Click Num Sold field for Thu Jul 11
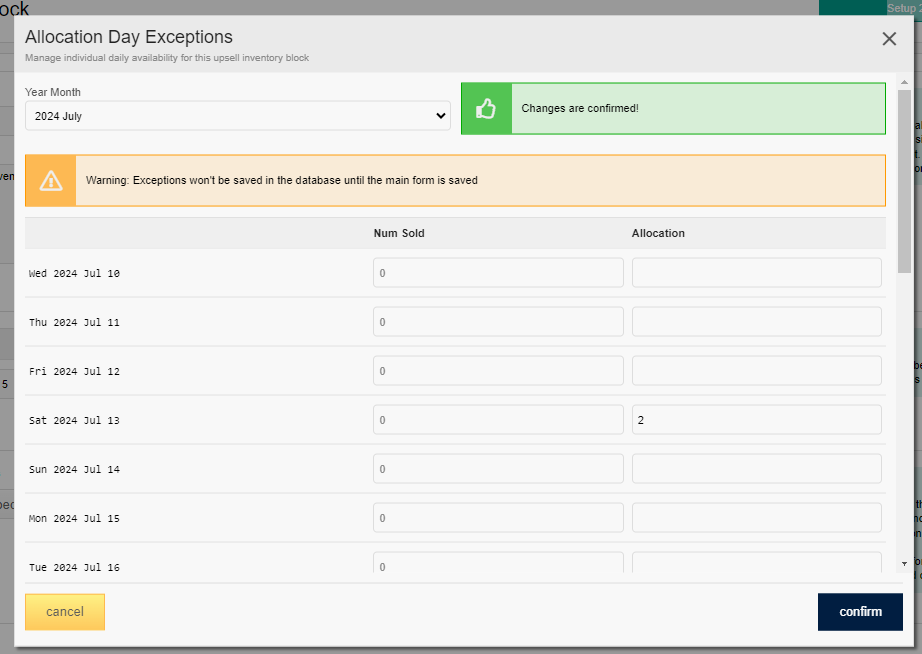Image resolution: width=922 pixels, height=654 pixels. pos(498,322)
